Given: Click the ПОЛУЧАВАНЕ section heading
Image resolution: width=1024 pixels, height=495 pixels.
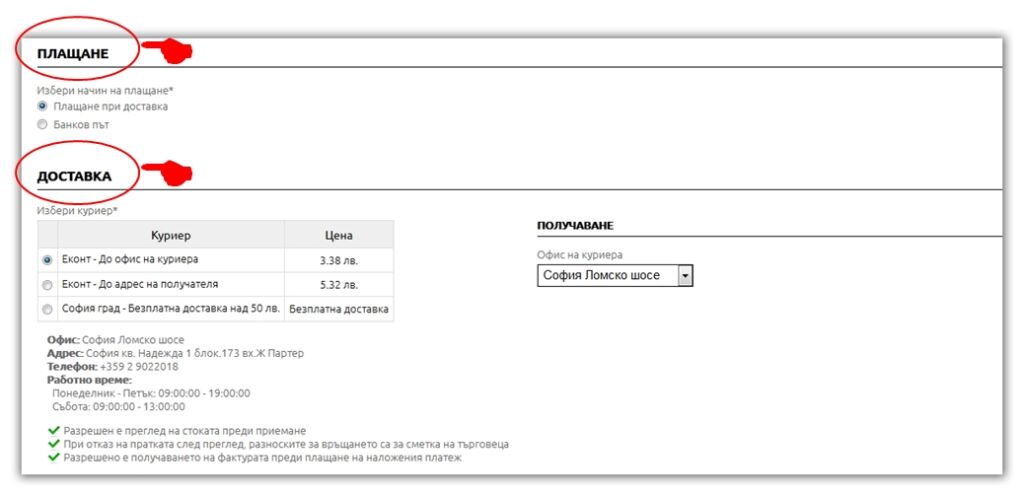Looking at the screenshot, I should click(575, 227).
